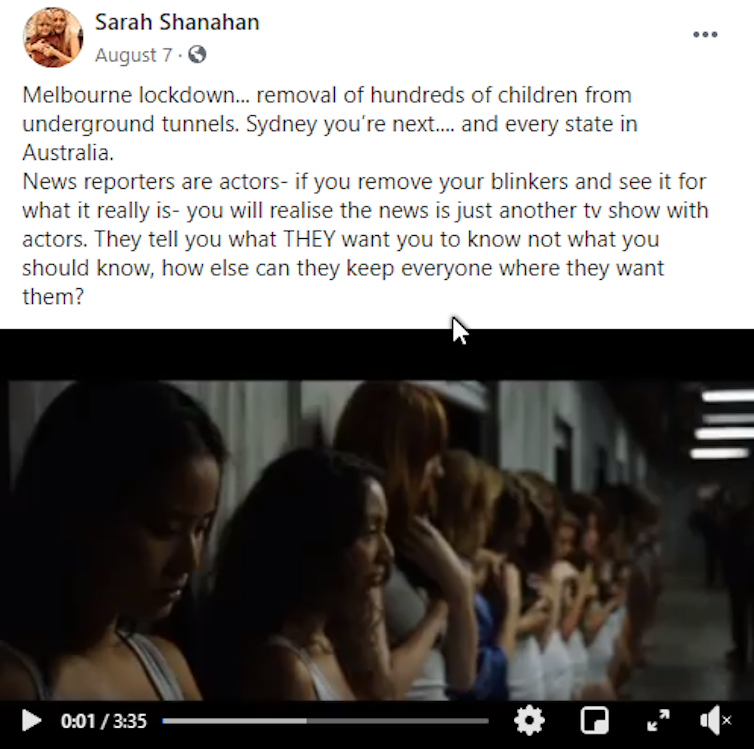Play the video with the play button
This screenshot has height=749, width=754.
coord(31,721)
